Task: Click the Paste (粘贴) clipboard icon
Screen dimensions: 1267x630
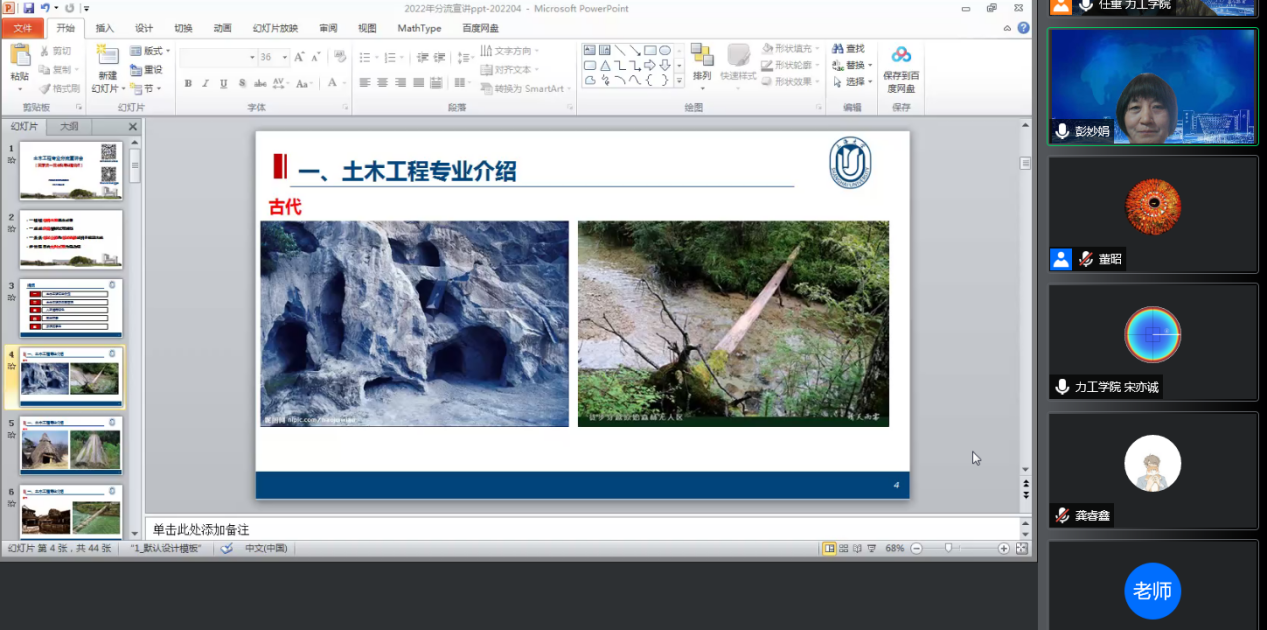Action: 19,58
